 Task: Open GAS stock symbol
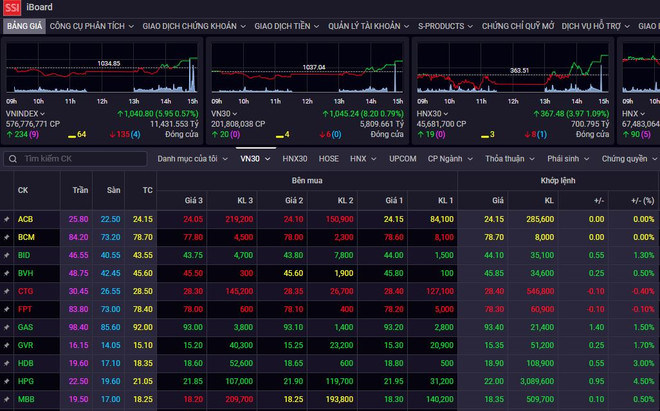(25, 327)
